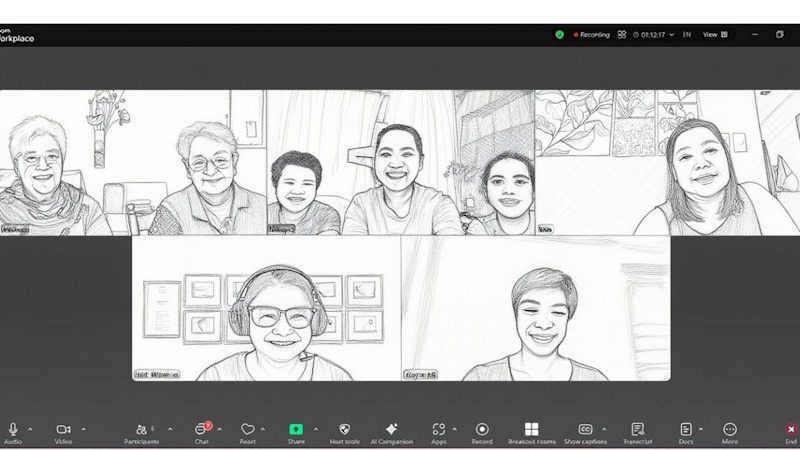Click the green Share screen button
The width and height of the screenshot is (800, 450).
(x=296, y=429)
